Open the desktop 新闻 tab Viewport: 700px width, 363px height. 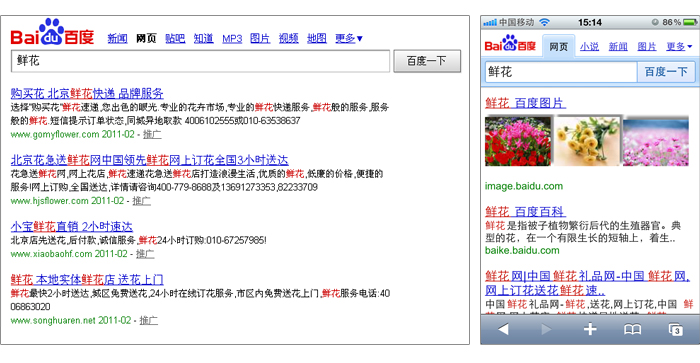pyautogui.click(x=117, y=38)
